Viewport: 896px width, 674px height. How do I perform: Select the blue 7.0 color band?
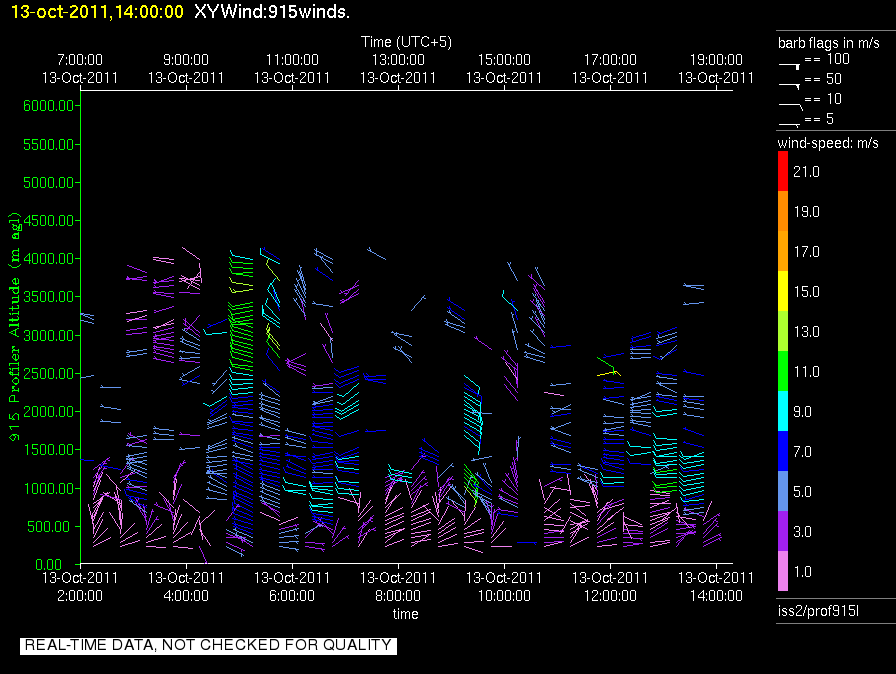[783, 451]
